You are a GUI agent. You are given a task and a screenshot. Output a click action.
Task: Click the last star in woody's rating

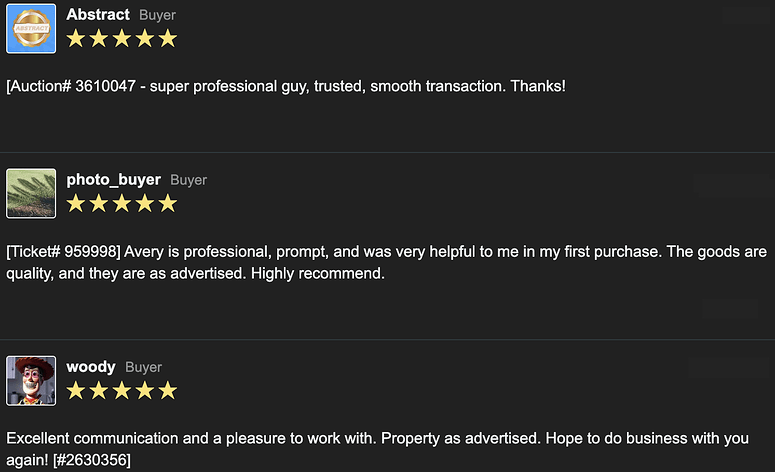click(168, 390)
